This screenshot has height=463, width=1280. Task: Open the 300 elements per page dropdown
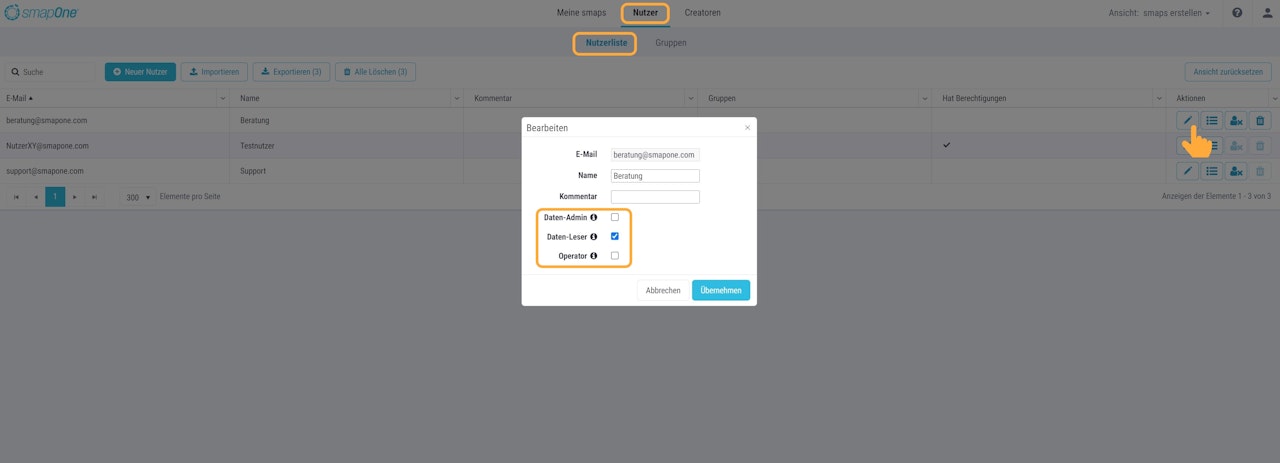(x=138, y=197)
